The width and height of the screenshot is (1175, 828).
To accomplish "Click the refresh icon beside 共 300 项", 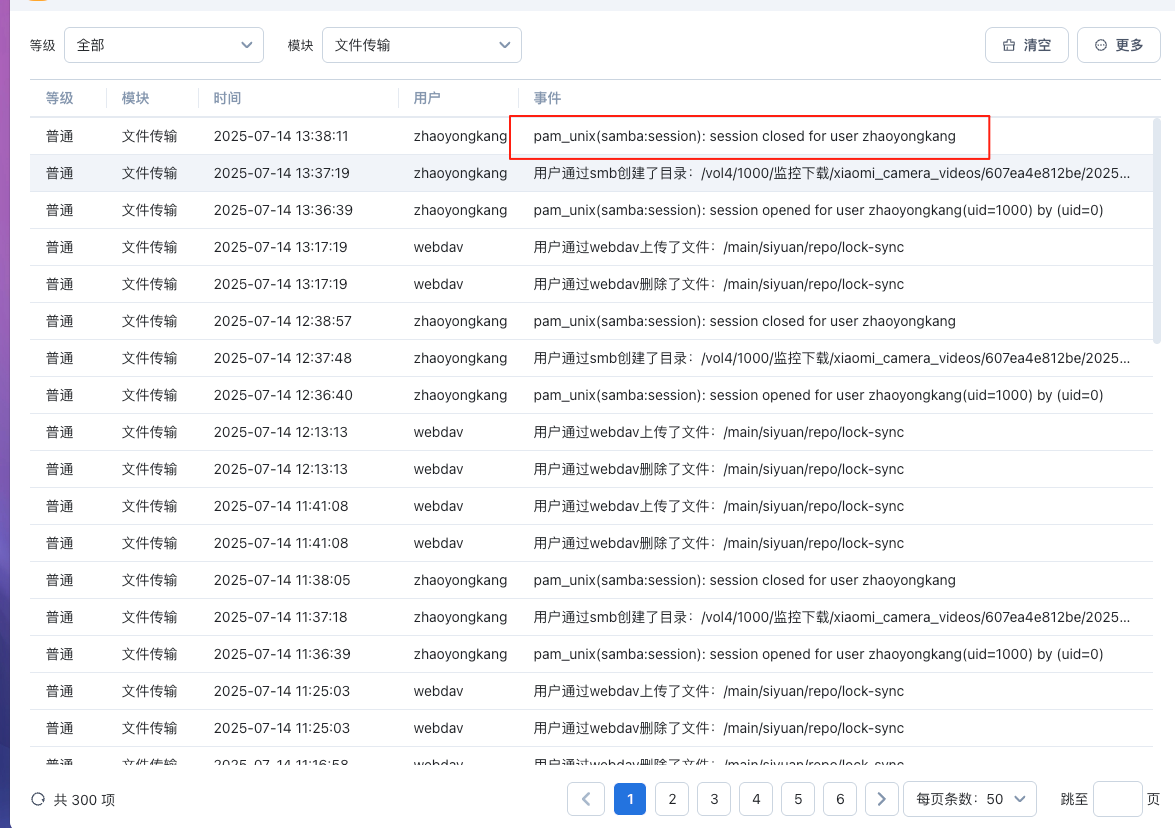I will click(x=38, y=800).
